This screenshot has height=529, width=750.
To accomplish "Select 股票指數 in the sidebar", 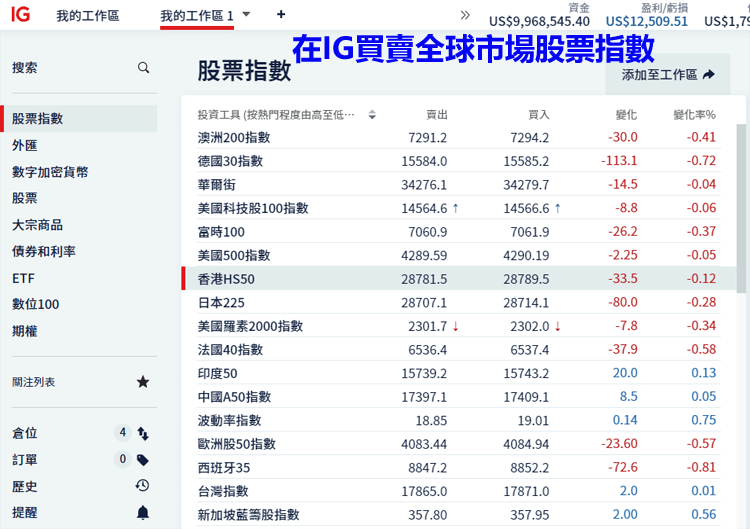I will click(79, 119).
